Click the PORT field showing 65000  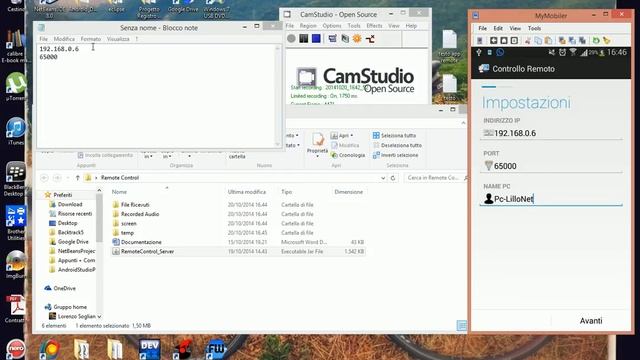[551, 166]
